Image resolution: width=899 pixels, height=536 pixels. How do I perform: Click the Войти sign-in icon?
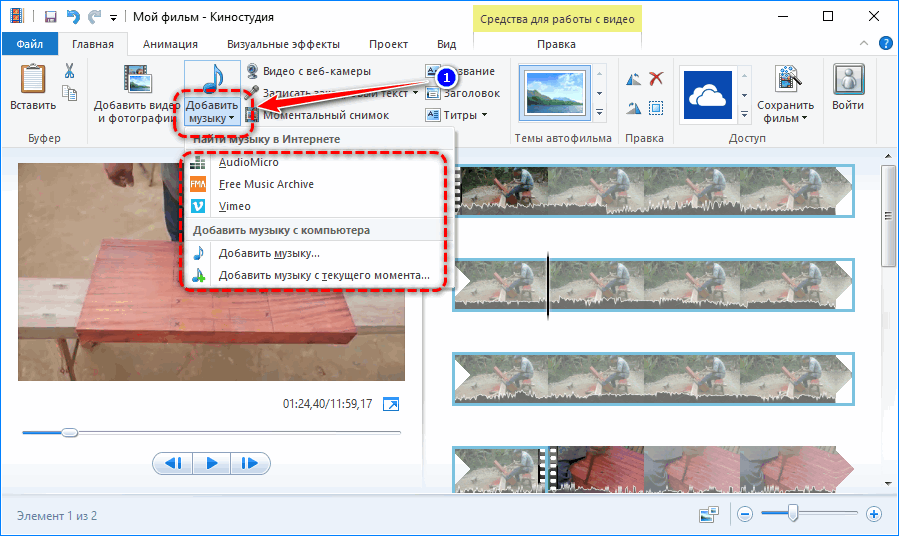click(x=848, y=79)
